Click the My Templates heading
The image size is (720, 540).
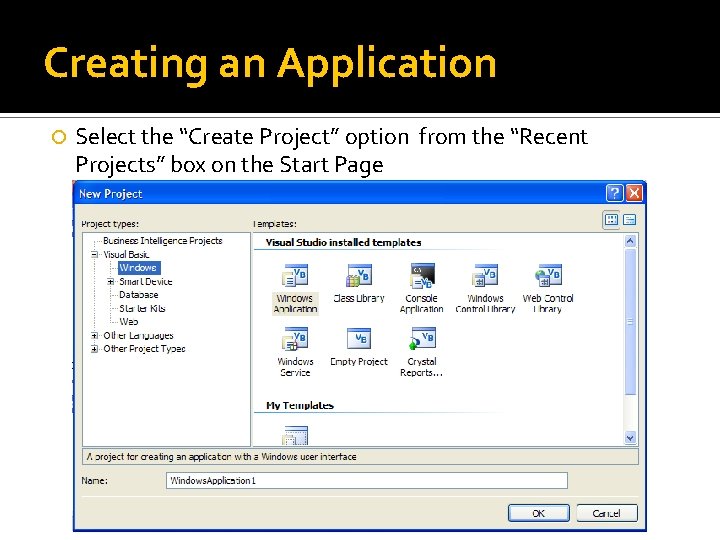pos(300,405)
